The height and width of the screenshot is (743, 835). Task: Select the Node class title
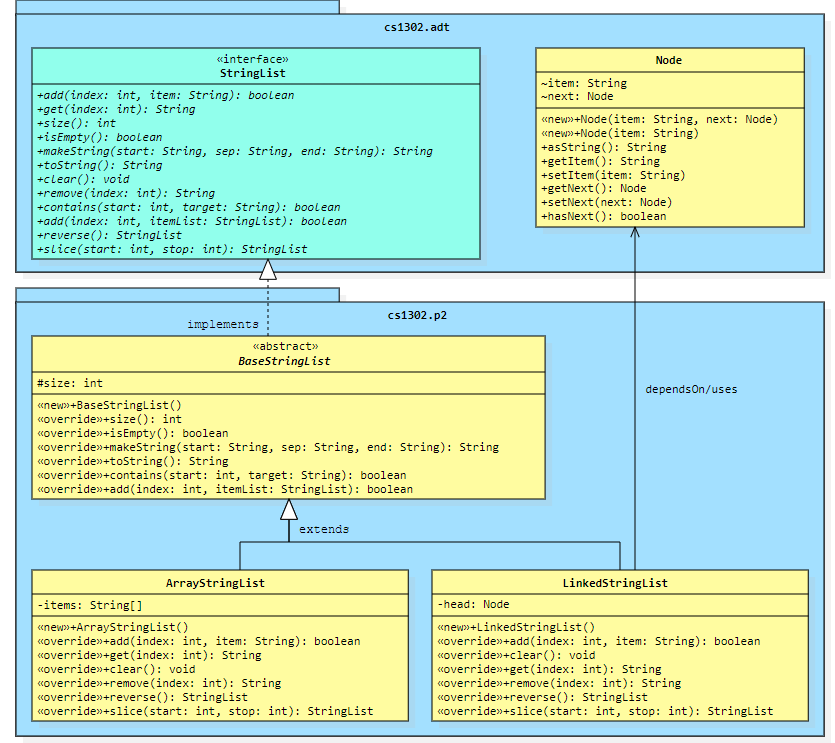[x=668, y=60]
